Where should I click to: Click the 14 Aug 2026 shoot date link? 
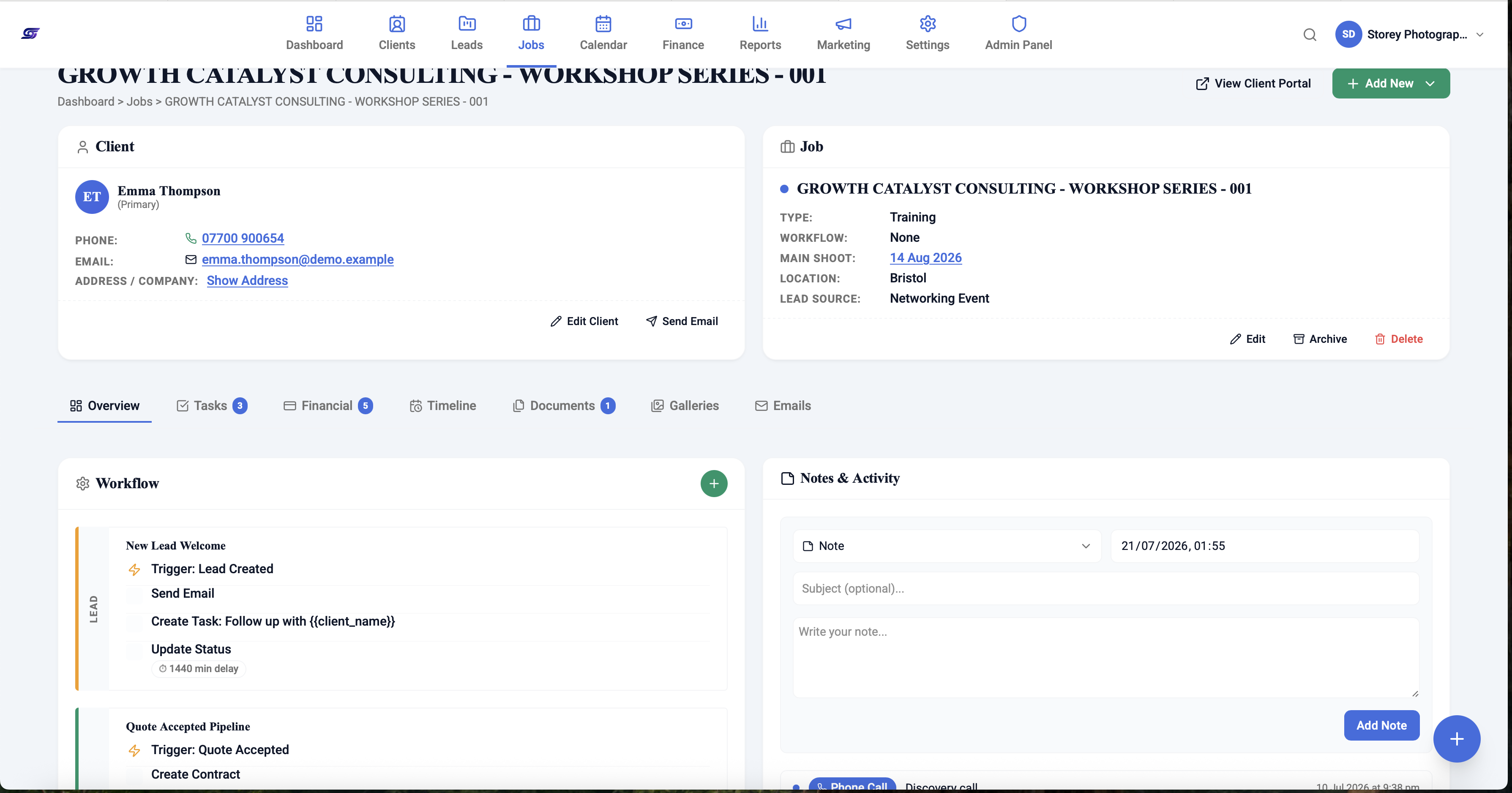[925, 258]
